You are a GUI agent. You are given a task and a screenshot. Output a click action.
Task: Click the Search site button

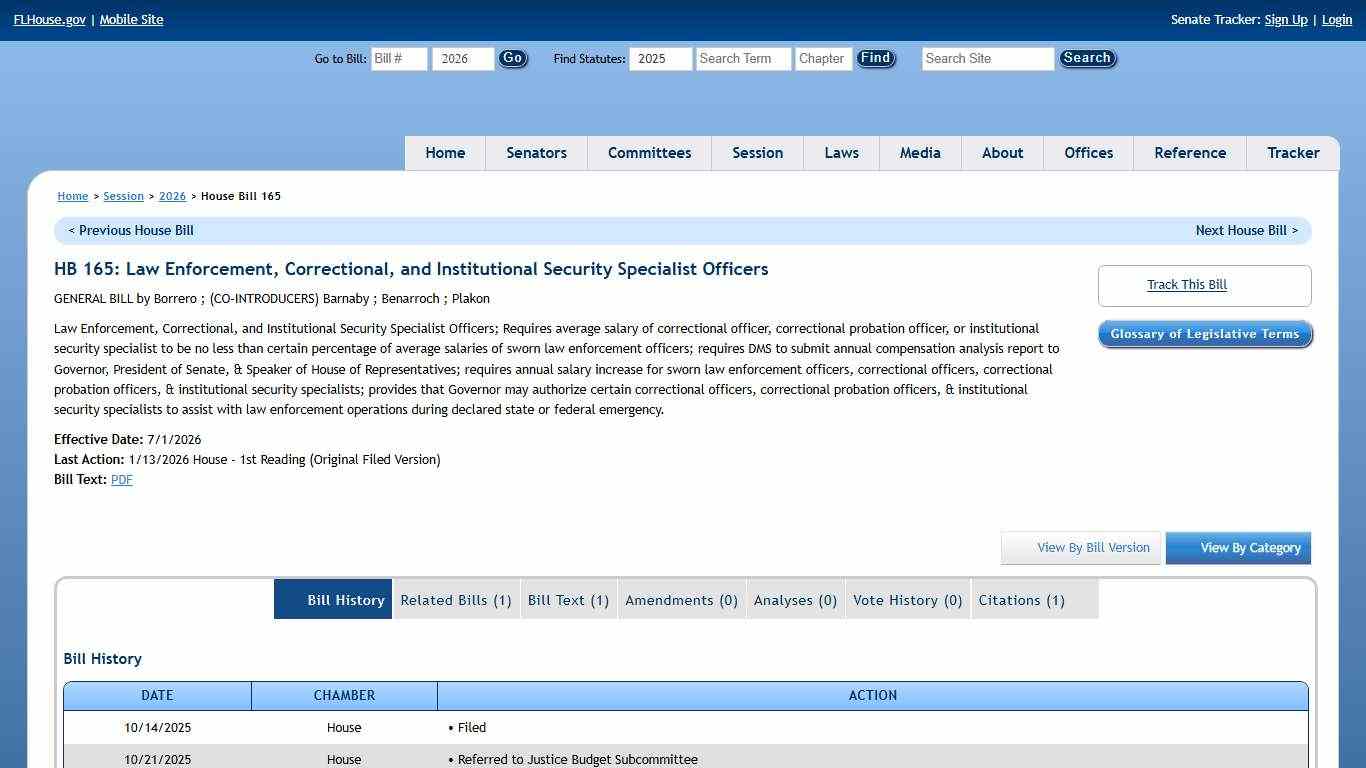[x=1087, y=59]
